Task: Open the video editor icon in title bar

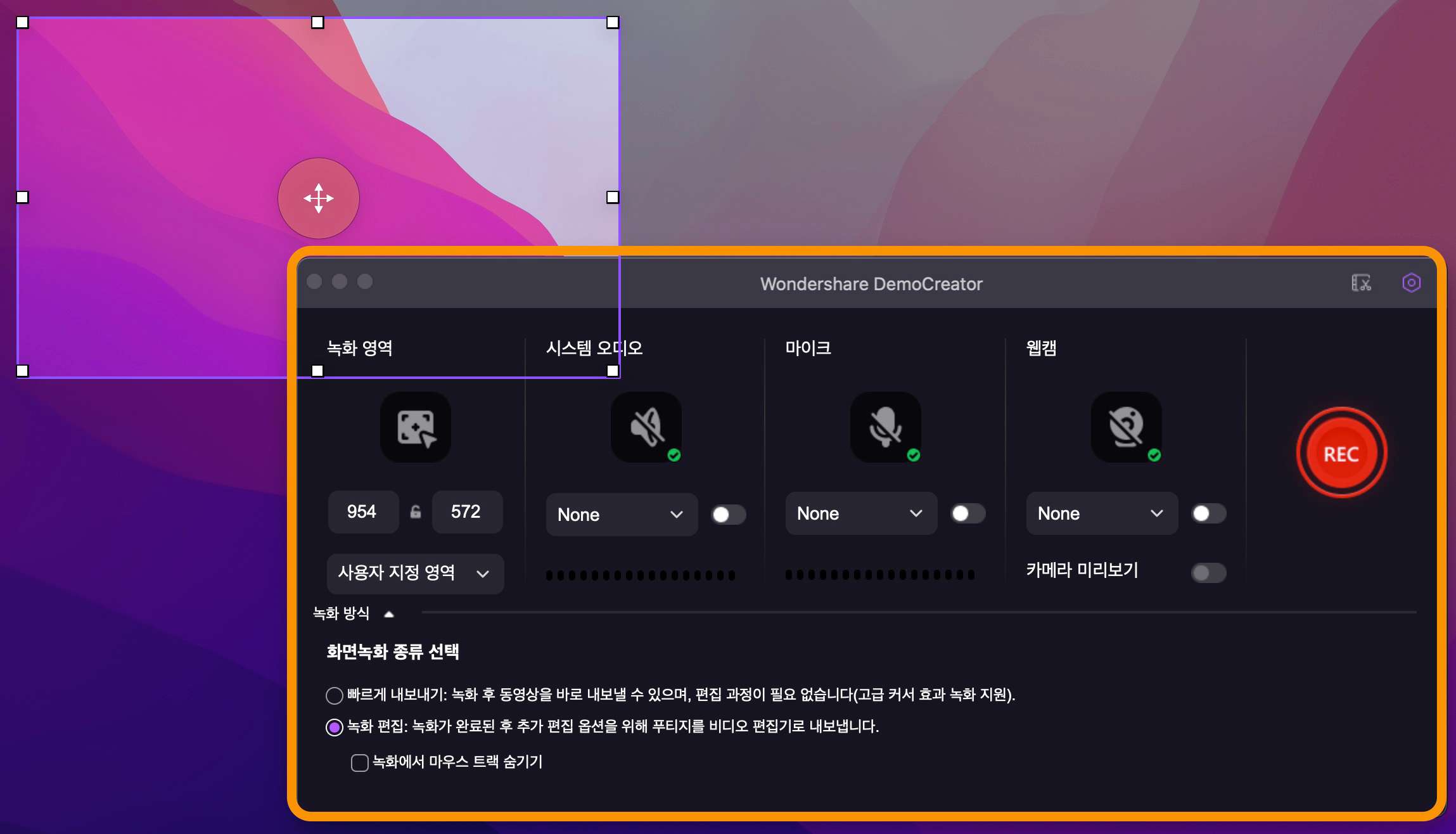Action: point(1361,283)
